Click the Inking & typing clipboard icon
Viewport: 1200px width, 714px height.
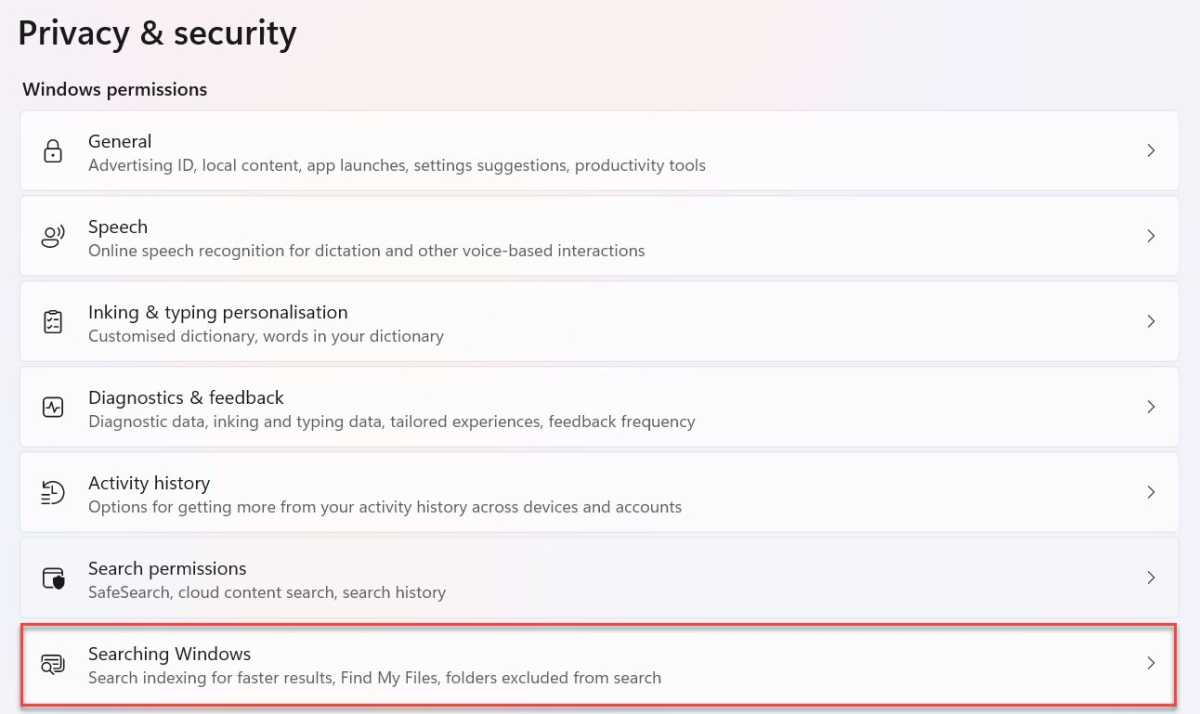(x=52, y=322)
